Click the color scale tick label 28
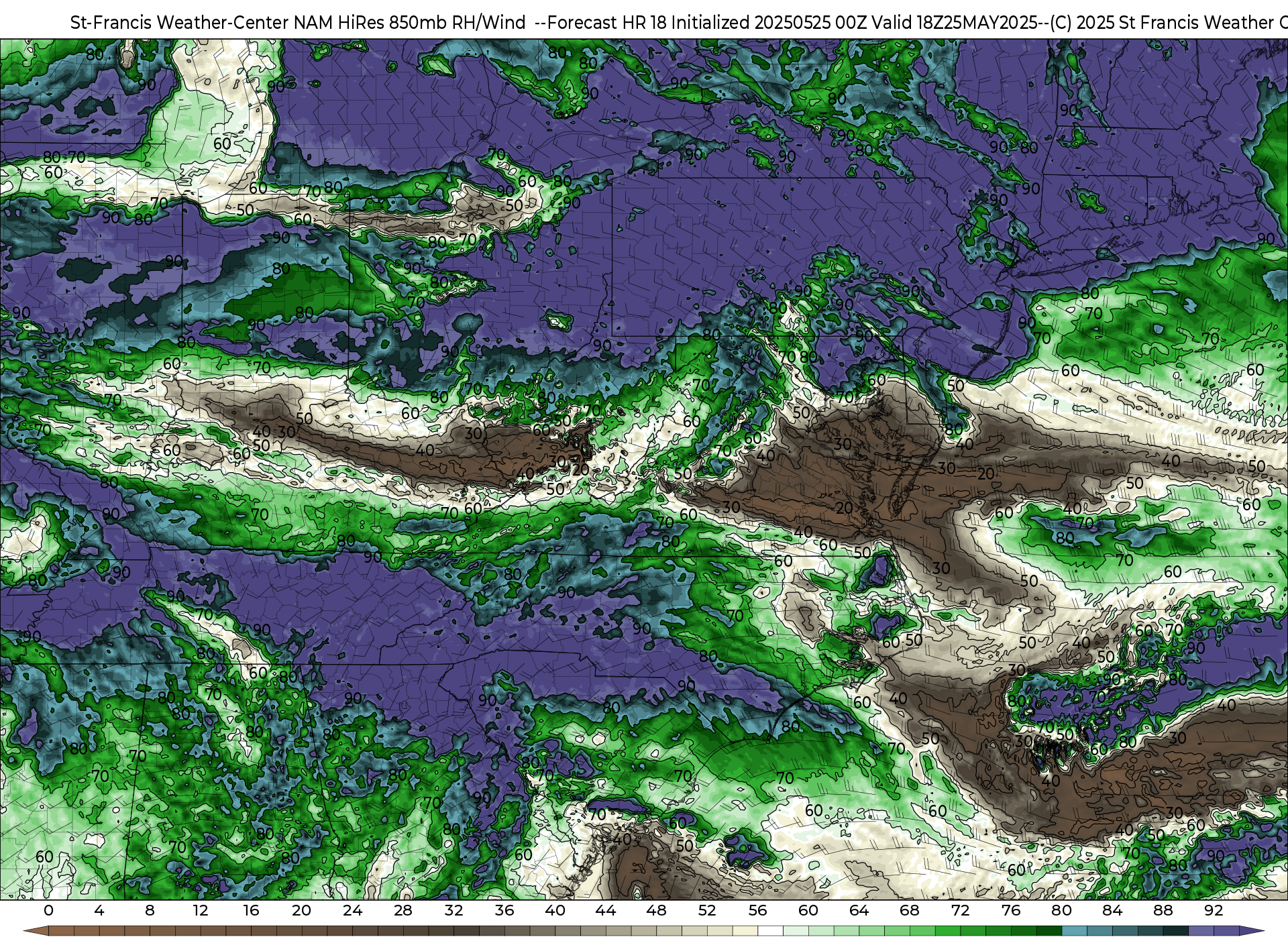1288x939 pixels. coord(403,910)
